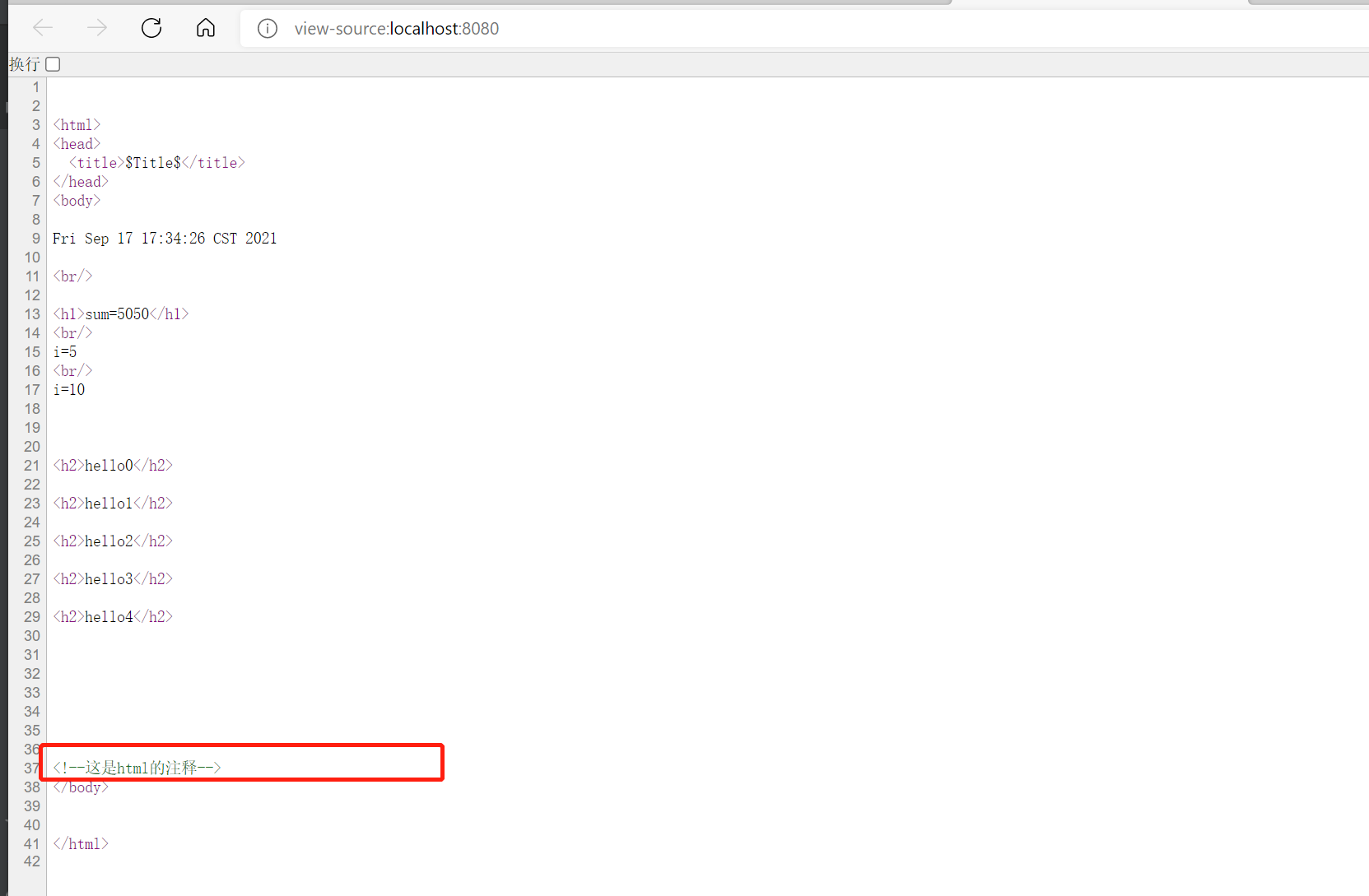Viewport: 1369px width, 896px height.
Task: Click the title $Title$ source line
Action: [x=156, y=163]
